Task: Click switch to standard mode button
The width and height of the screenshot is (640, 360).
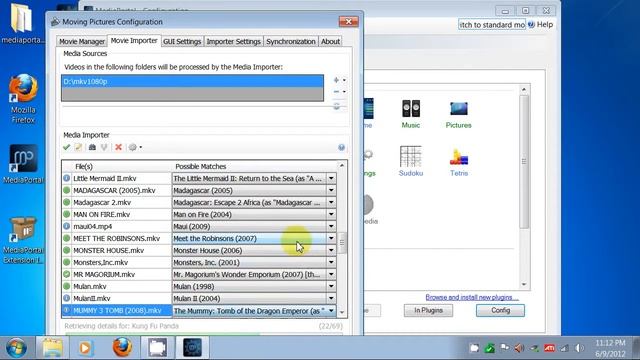Action: click(x=492, y=24)
